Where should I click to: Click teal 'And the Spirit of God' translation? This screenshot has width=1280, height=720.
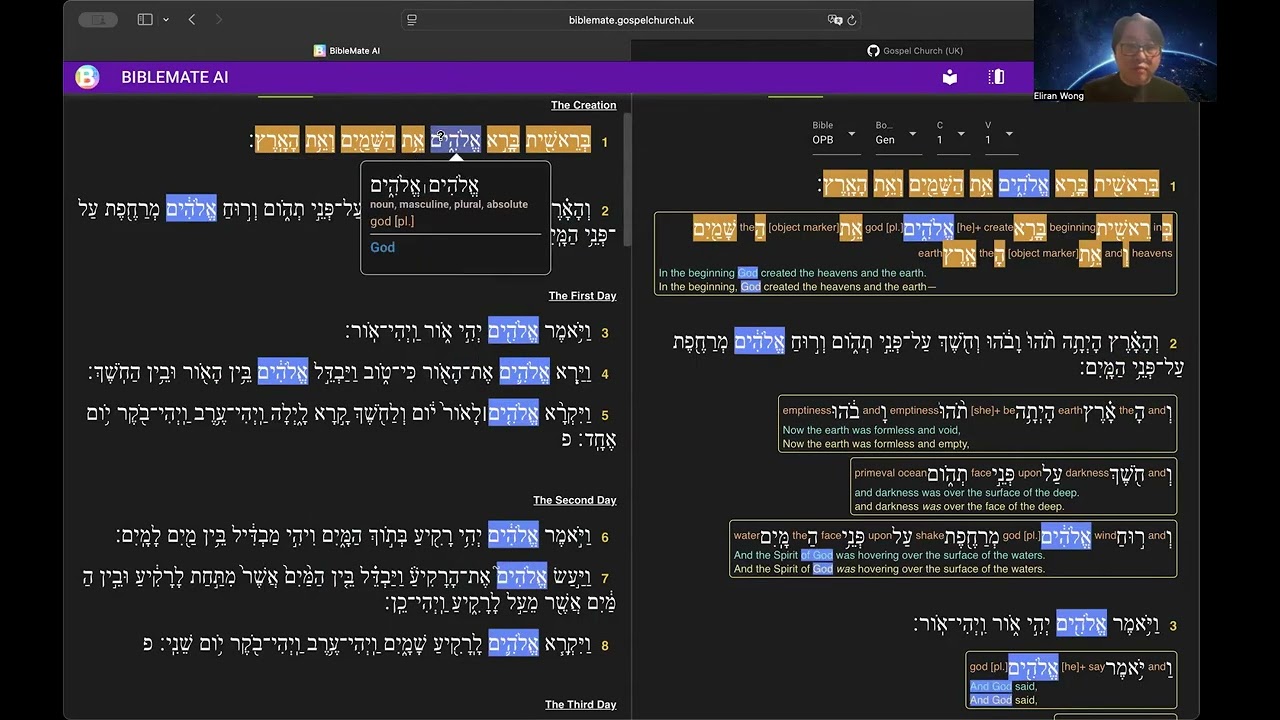[x=888, y=555]
